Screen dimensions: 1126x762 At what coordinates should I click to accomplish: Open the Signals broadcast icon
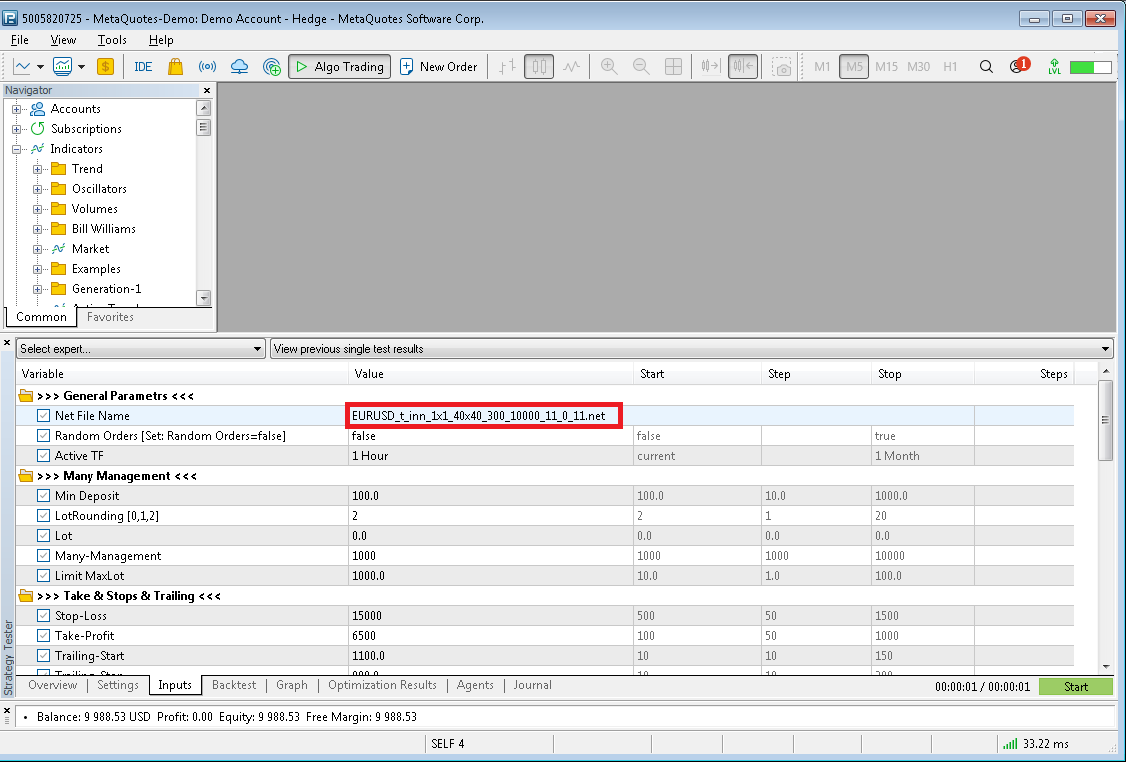coord(207,67)
